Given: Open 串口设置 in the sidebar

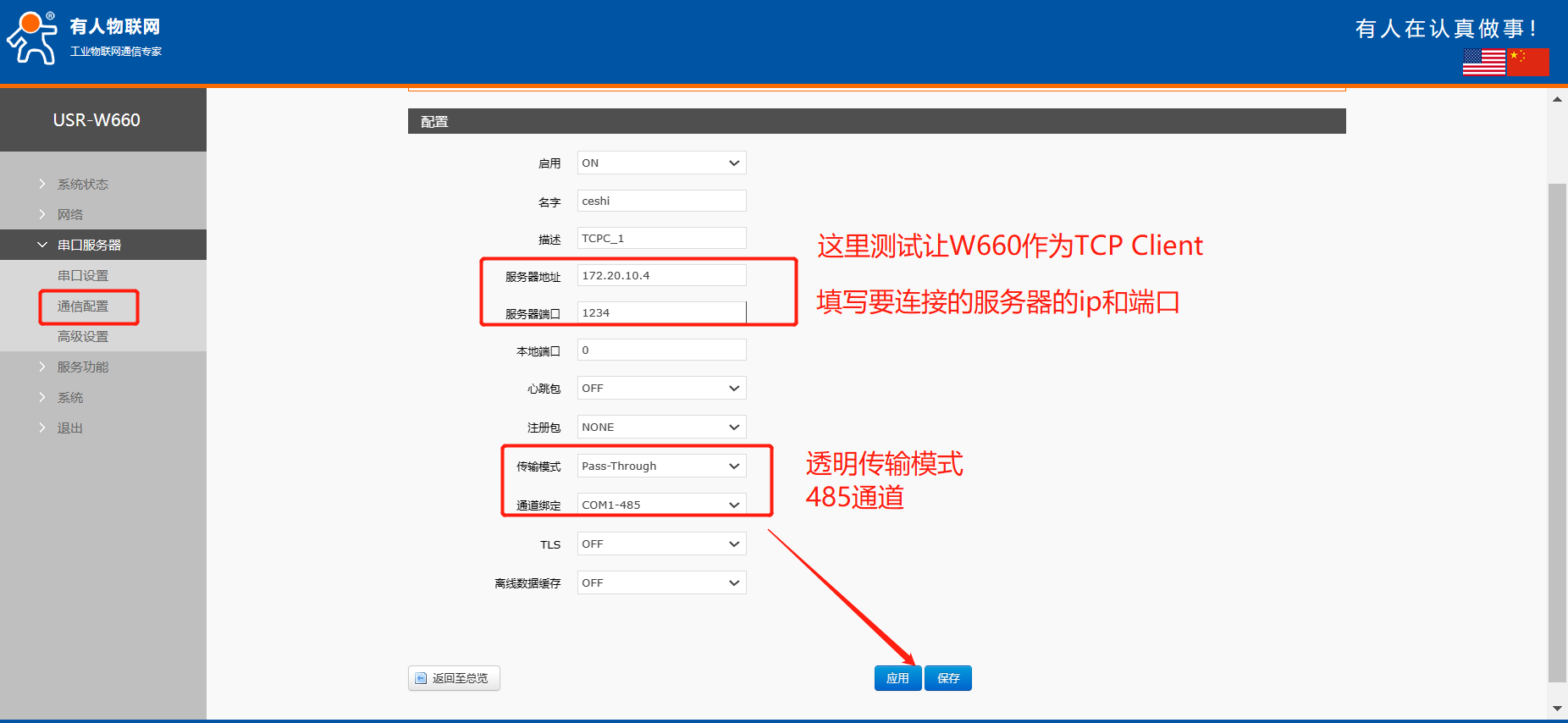Looking at the screenshot, I should [x=83, y=275].
